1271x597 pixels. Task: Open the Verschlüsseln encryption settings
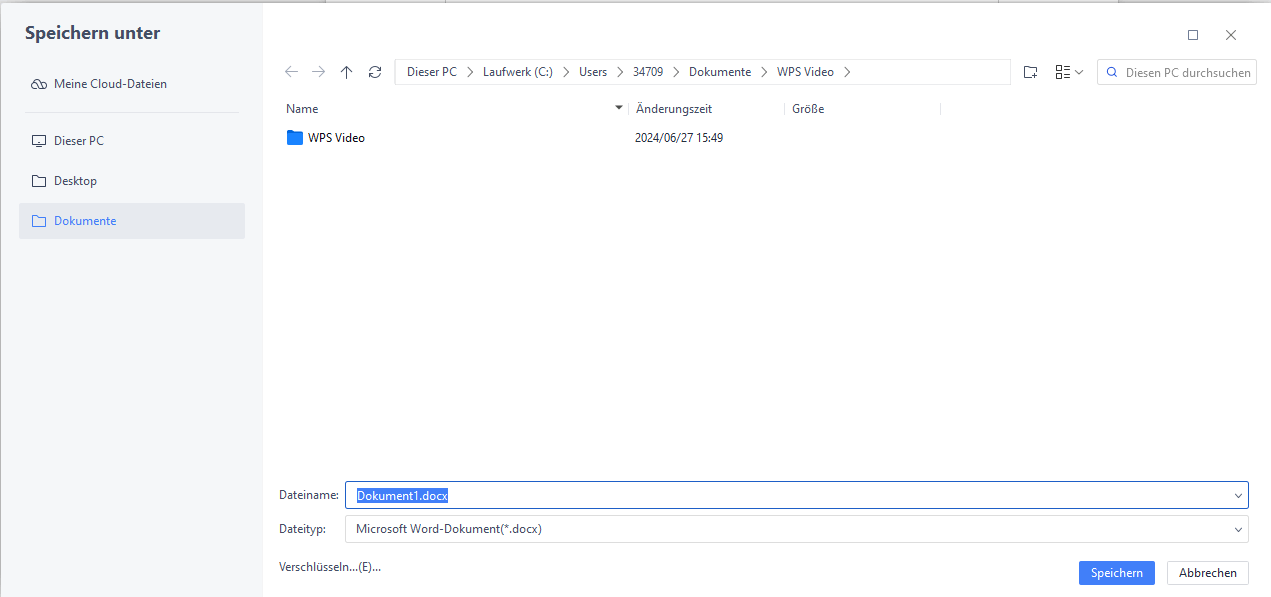329,566
